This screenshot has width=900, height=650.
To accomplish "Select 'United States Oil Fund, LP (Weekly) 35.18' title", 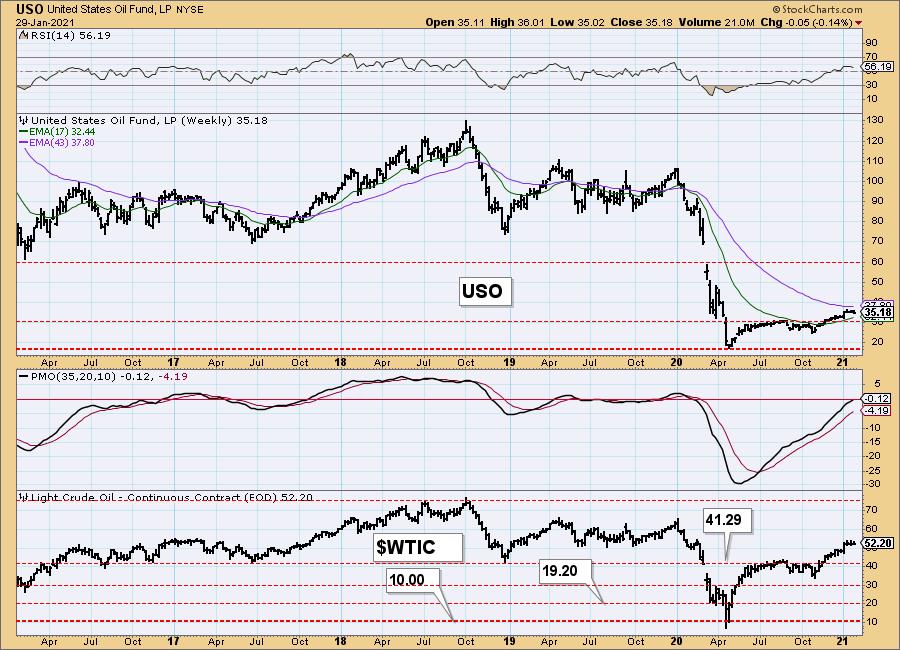I will 149,121.
